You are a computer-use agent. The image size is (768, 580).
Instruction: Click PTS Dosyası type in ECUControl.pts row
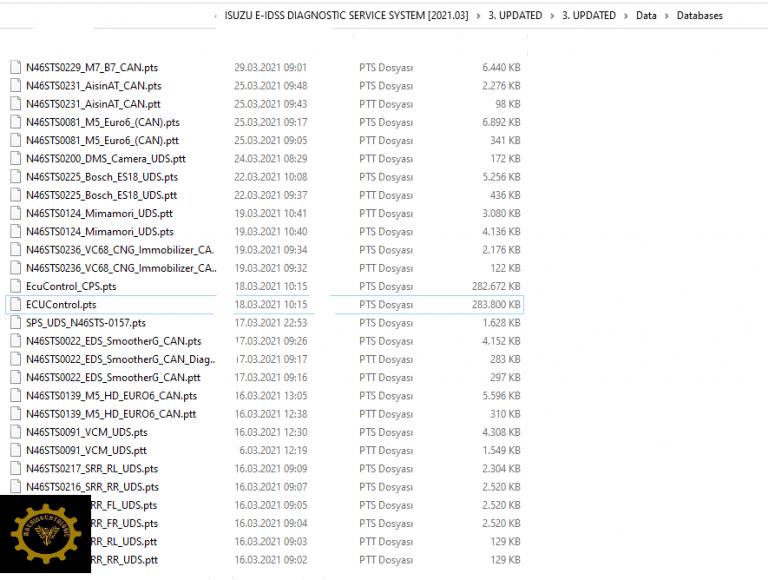coord(386,304)
